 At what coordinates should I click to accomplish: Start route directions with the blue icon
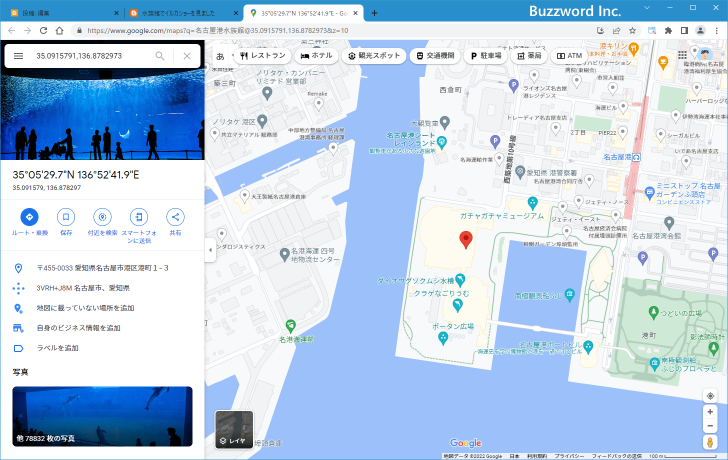click(x=29, y=217)
